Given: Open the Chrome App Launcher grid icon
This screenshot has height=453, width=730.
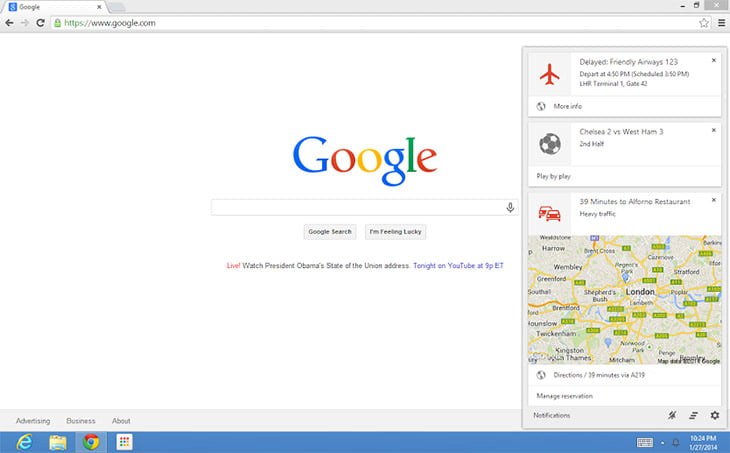Looking at the screenshot, I should coord(124,442).
